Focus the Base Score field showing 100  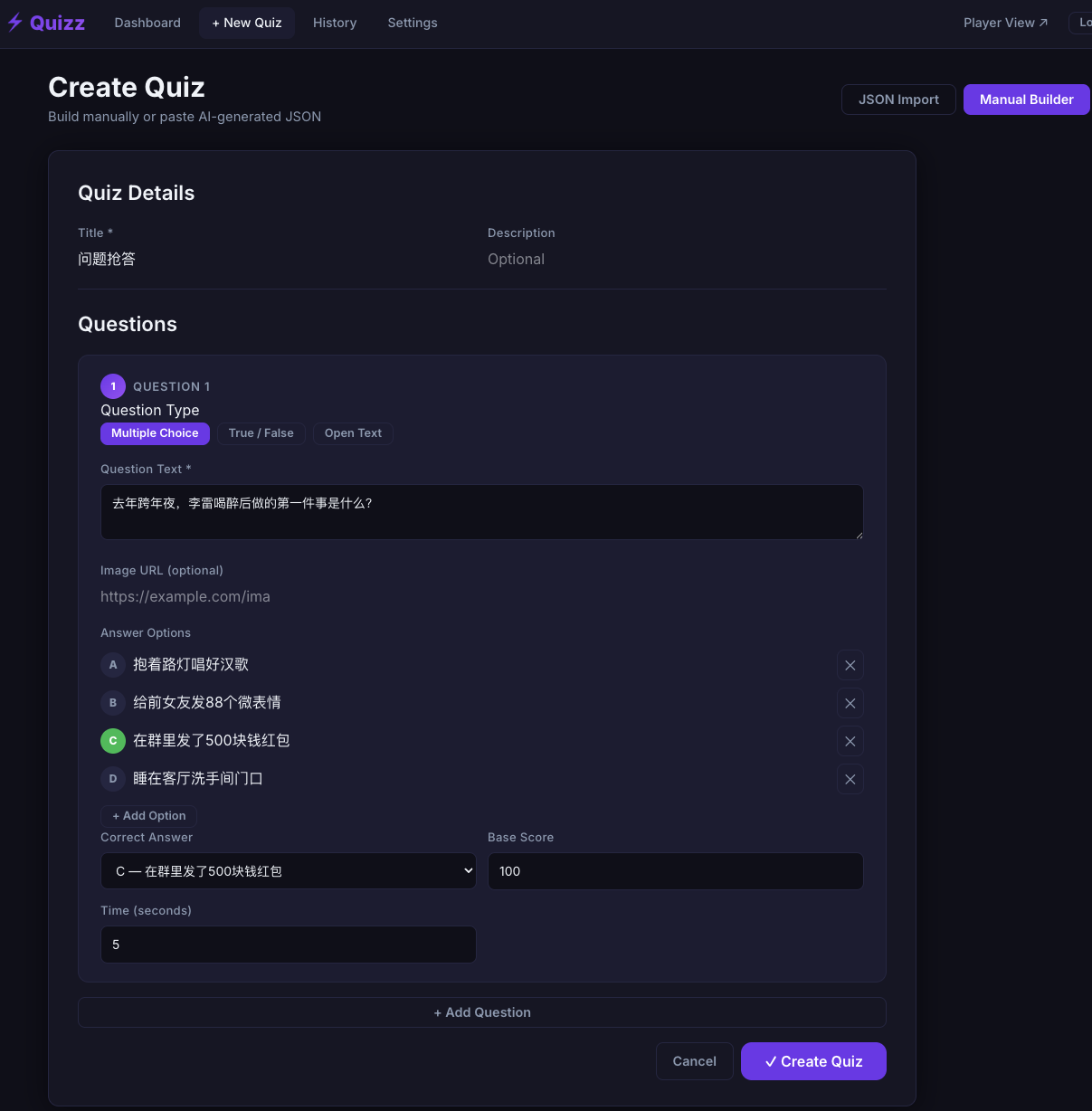tap(676, 871)
